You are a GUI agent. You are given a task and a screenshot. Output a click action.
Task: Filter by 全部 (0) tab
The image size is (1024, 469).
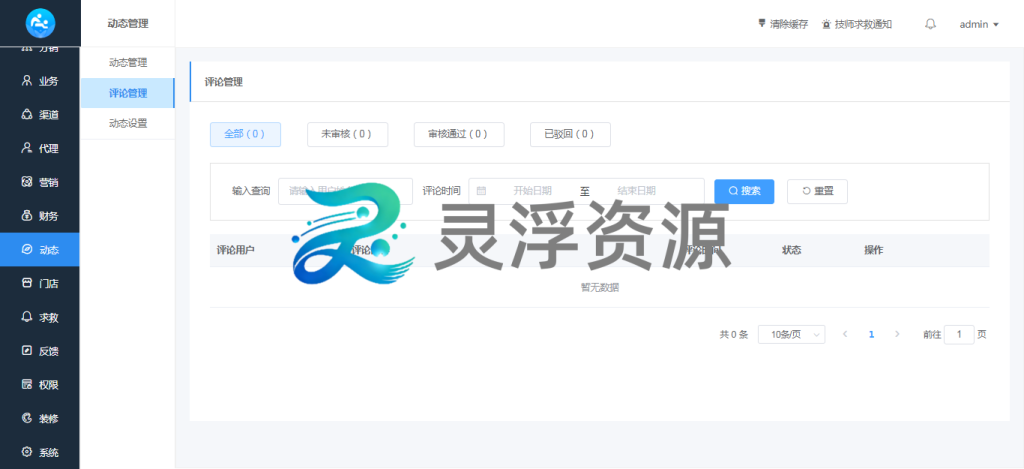pos(246,134)
